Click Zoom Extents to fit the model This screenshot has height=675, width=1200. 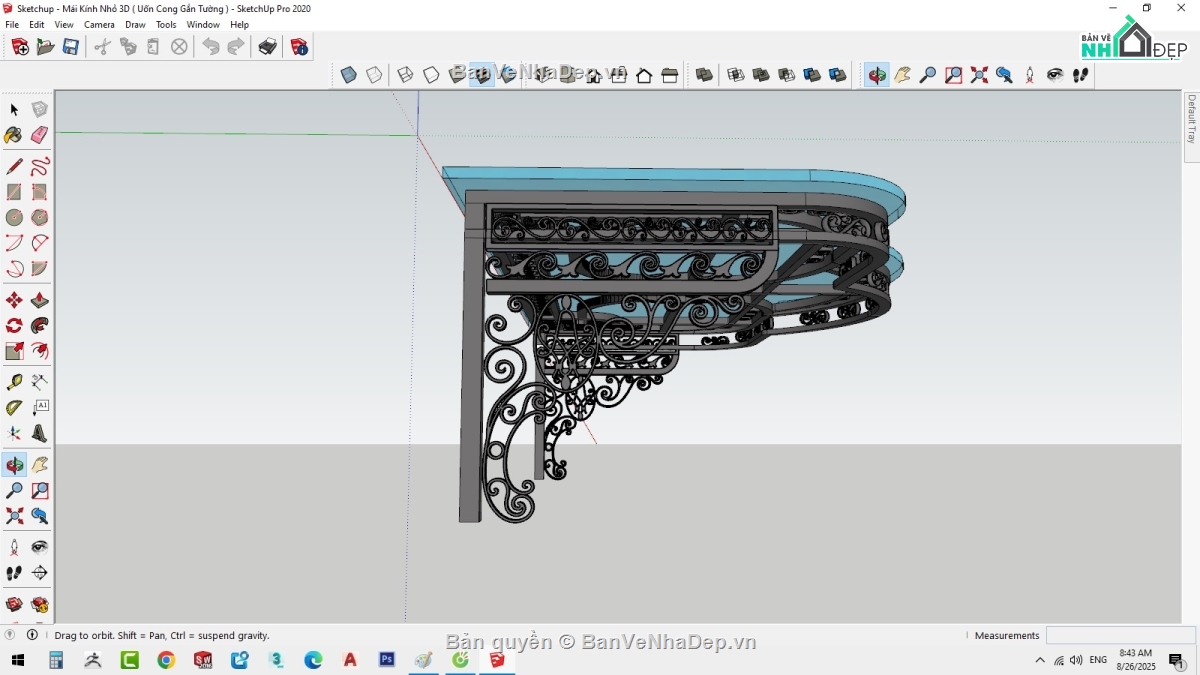[979, 74]
